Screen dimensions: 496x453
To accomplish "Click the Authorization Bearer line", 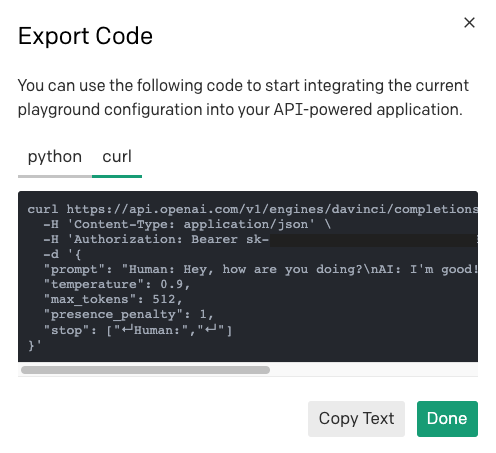I will [260, 239].
